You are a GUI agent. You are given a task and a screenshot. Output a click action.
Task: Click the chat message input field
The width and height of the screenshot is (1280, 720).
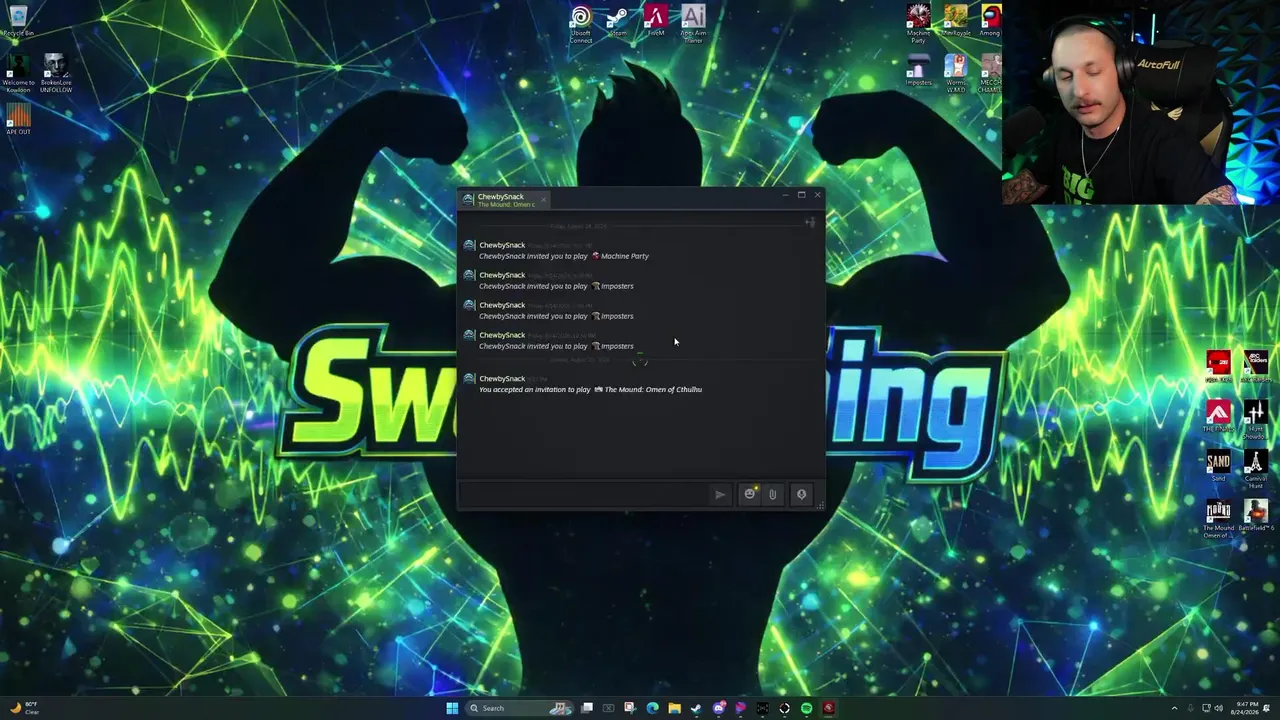click(x=584, y=494)
